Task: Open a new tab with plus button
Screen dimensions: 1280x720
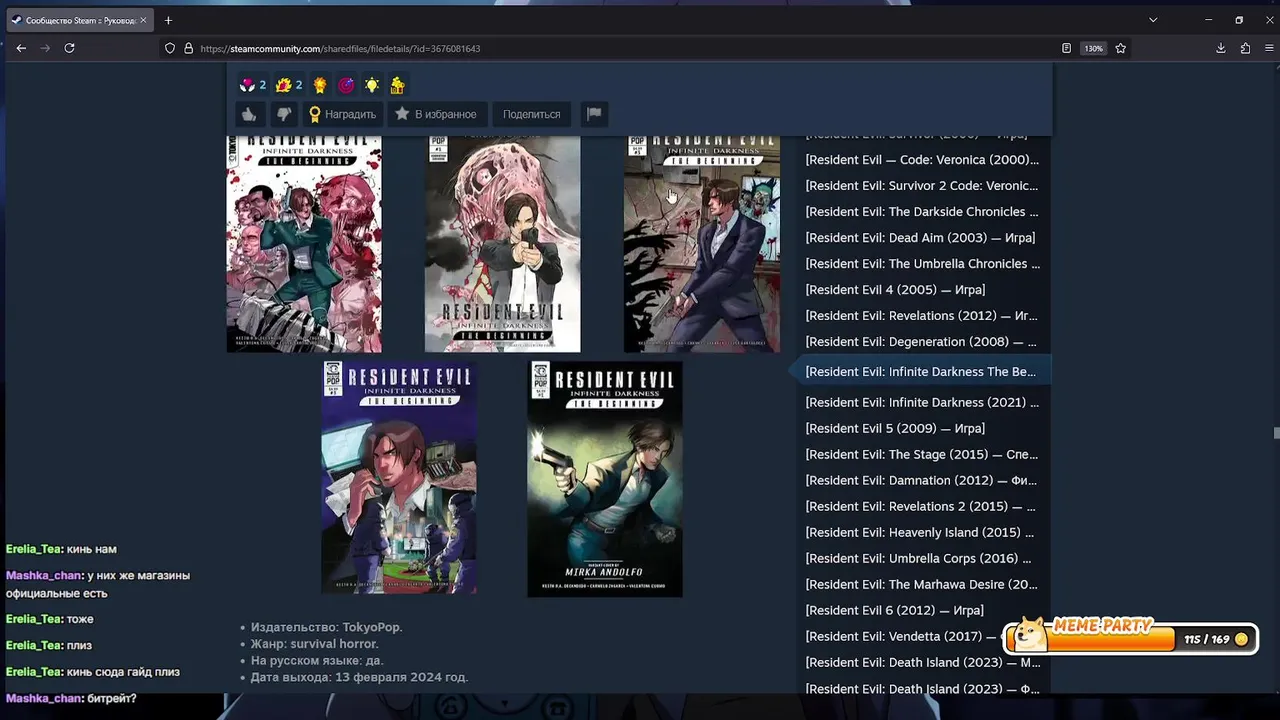Action: pyautogui.click(x=168, y=20)
